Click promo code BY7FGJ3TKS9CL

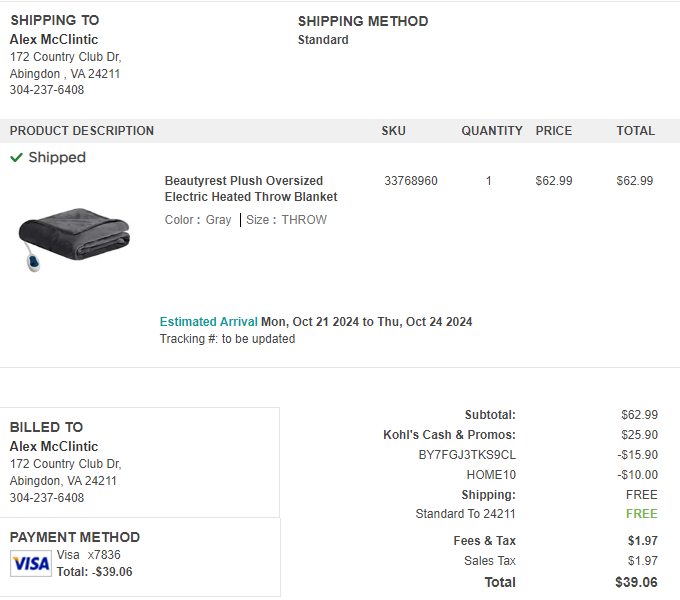[467, 455]
